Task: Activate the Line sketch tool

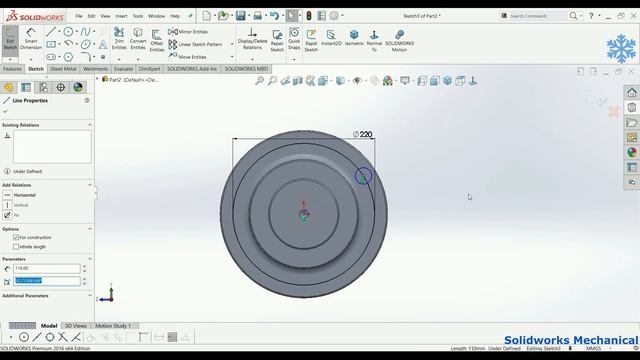Action: (x=51, y=31)
